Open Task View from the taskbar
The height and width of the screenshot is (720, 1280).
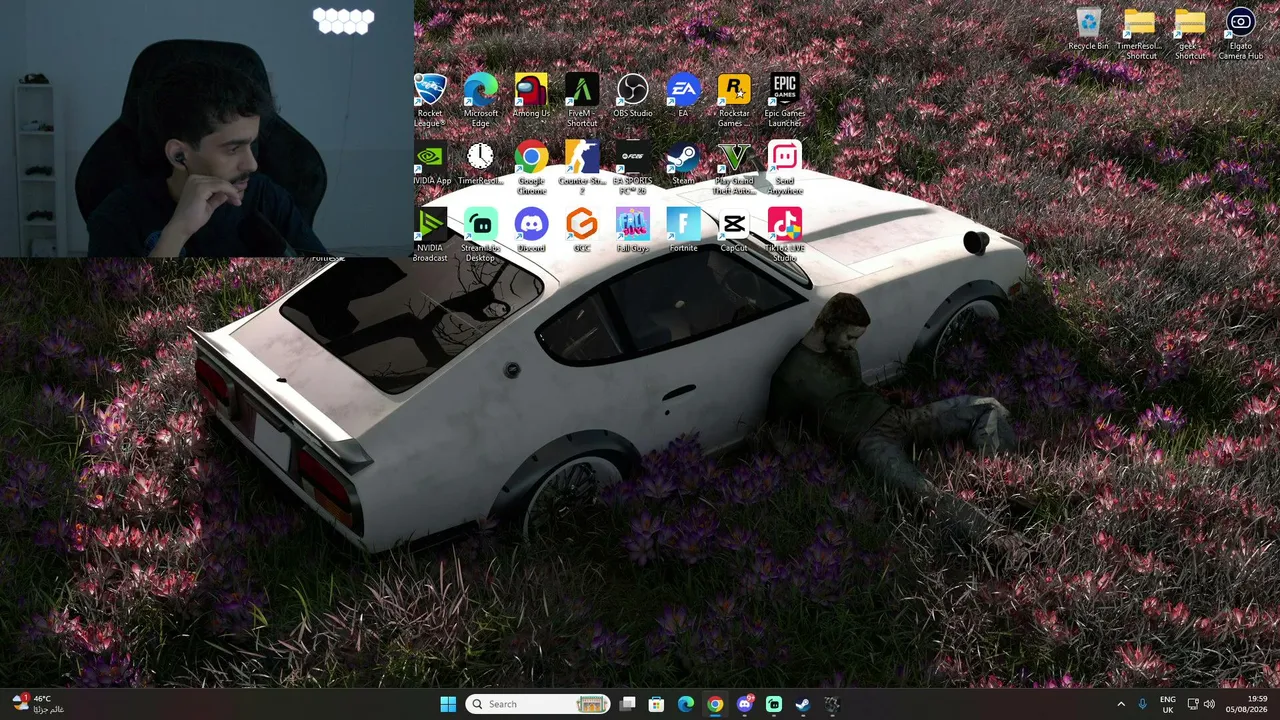pos(627,704)
